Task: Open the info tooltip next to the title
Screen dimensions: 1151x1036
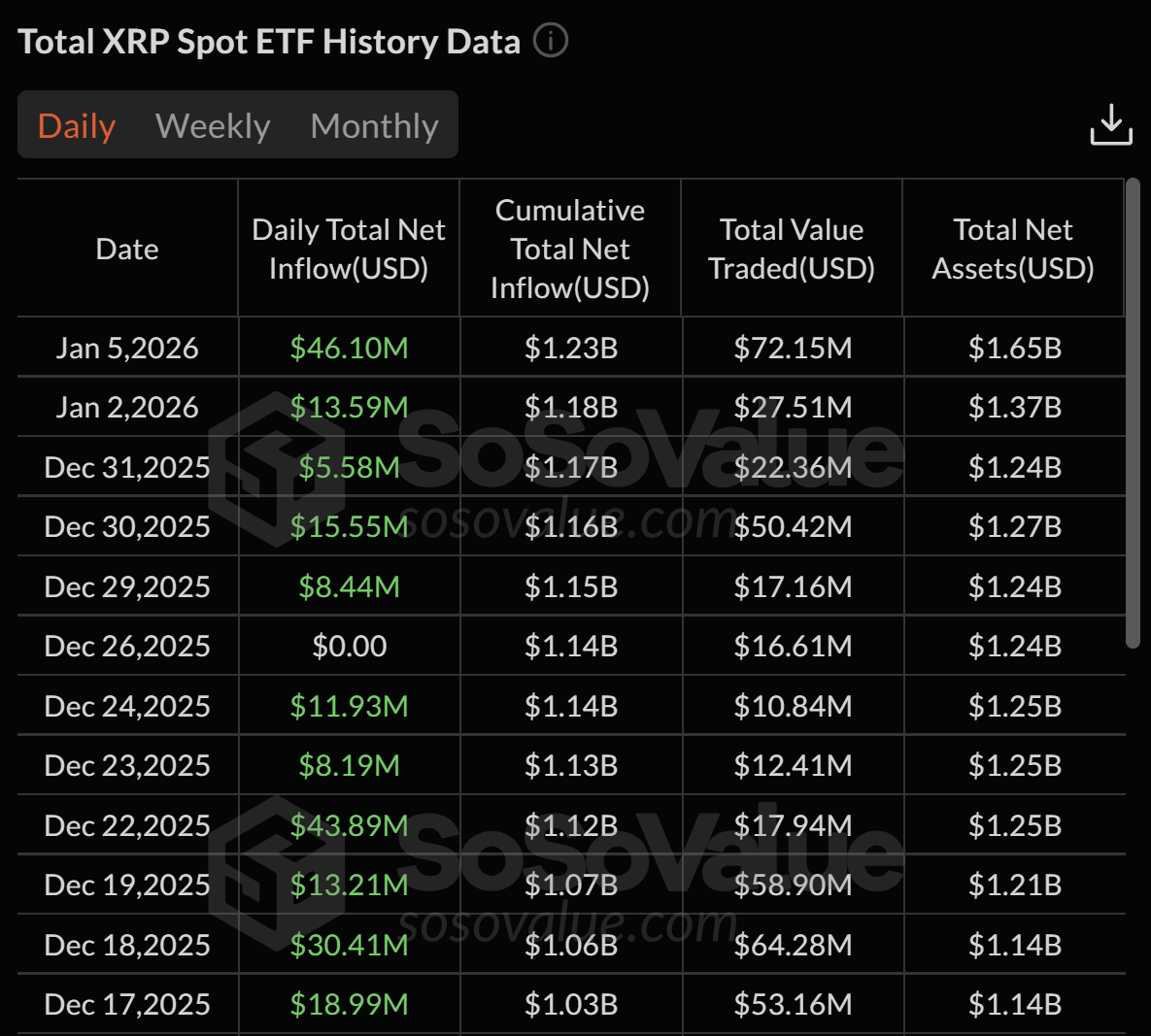Action: 550,40
